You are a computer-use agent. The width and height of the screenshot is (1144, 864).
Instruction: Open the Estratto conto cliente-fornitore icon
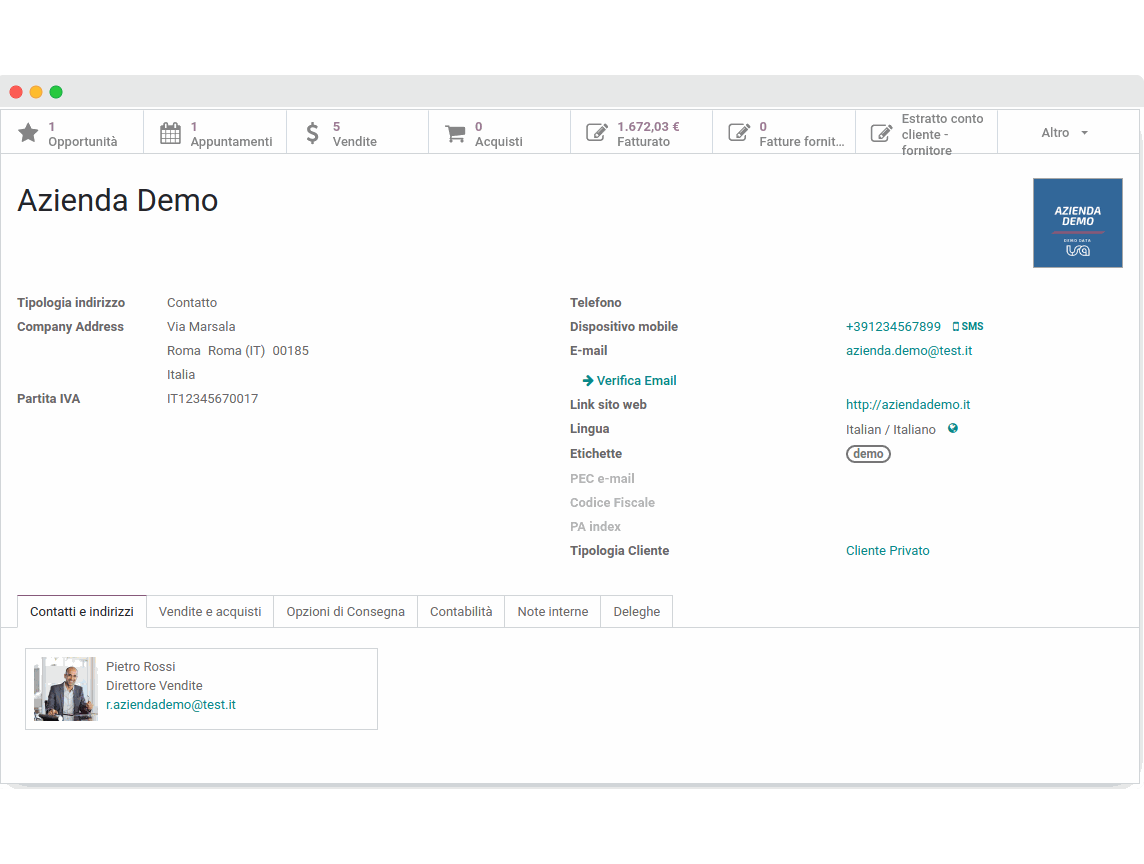pyautogui.click(x=881, y=131)
